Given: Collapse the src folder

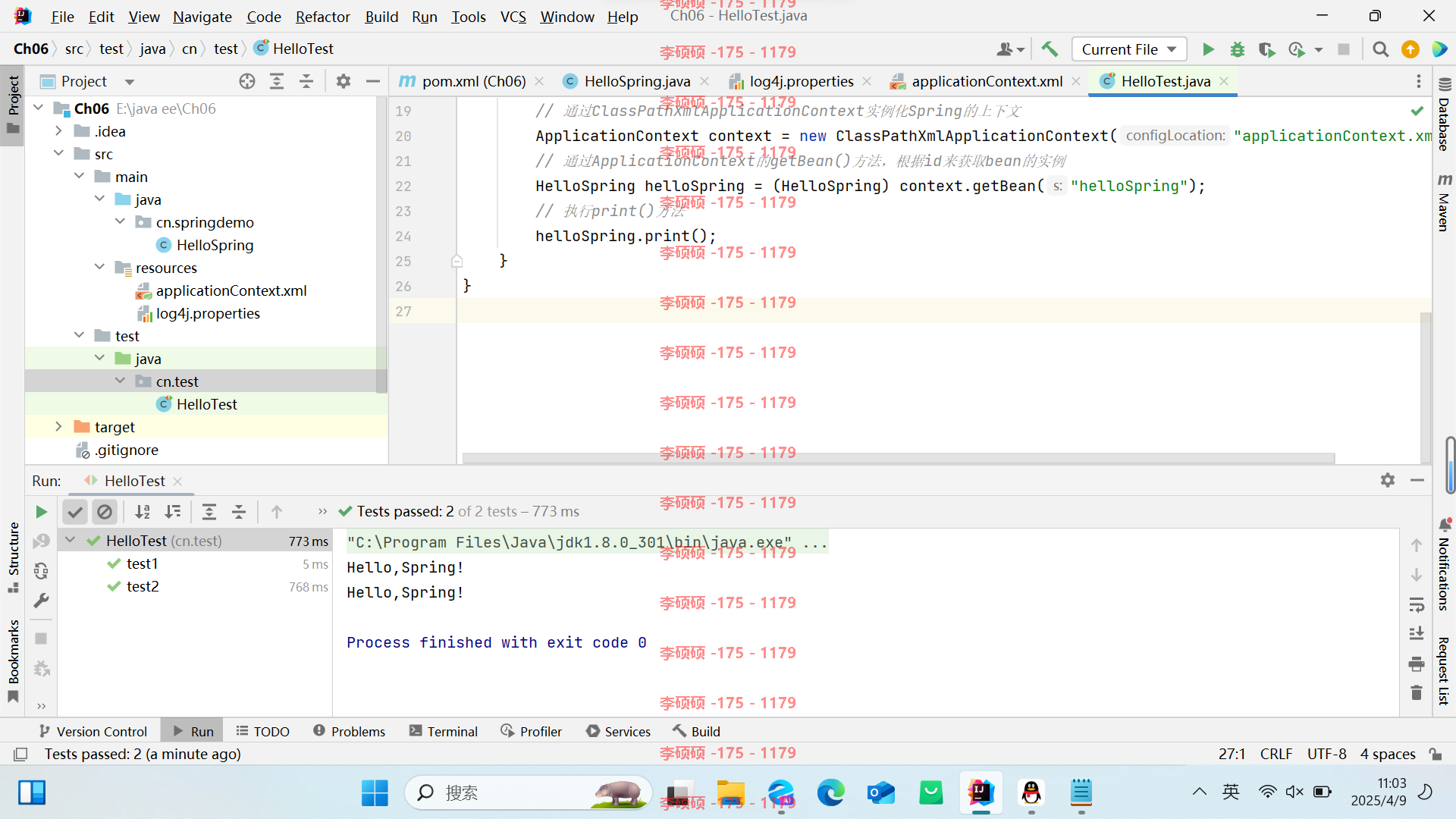Looking at the screenshot, I should coord(58,154).
